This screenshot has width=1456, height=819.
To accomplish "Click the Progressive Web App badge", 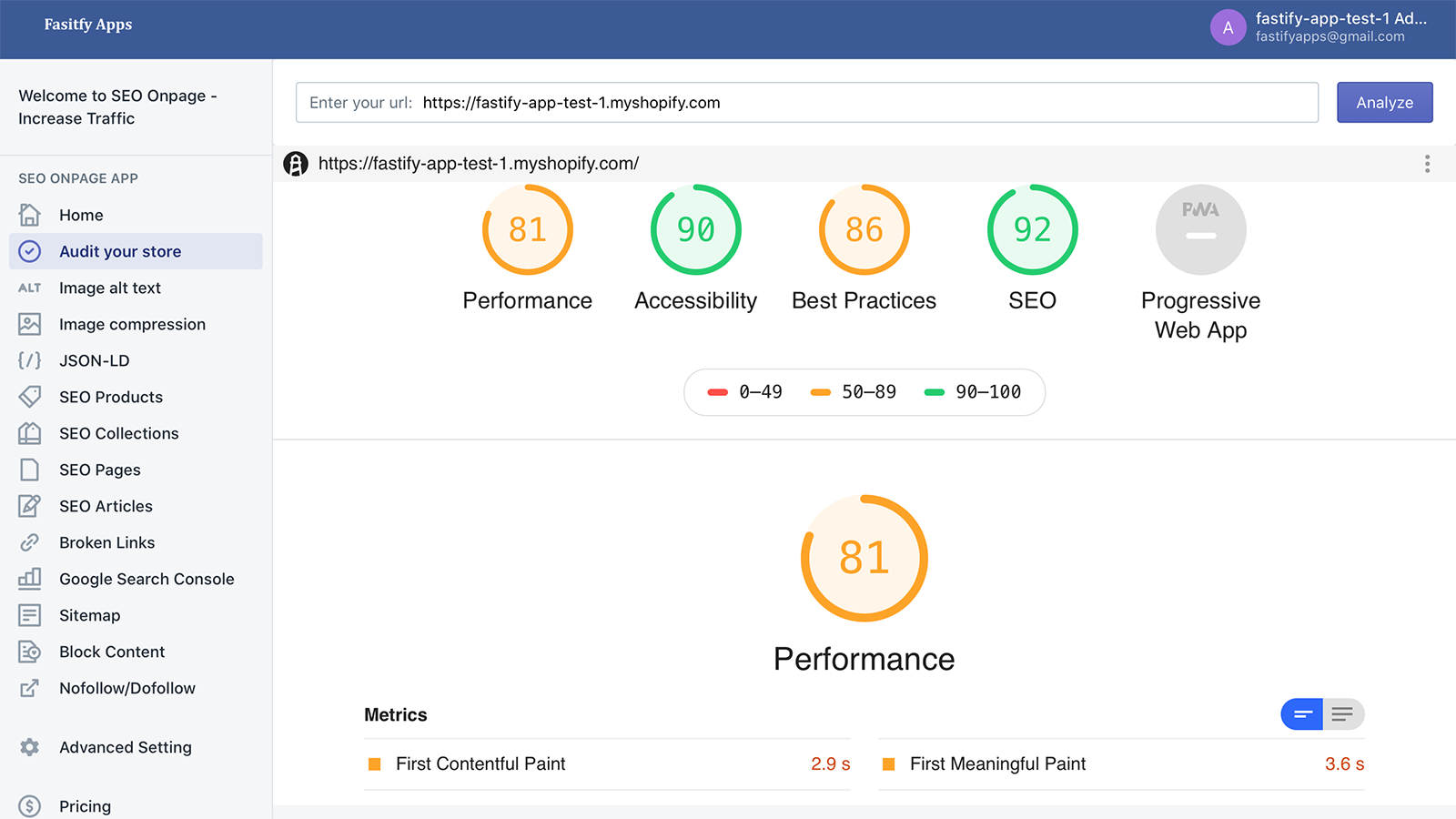I will point(1200,229).
